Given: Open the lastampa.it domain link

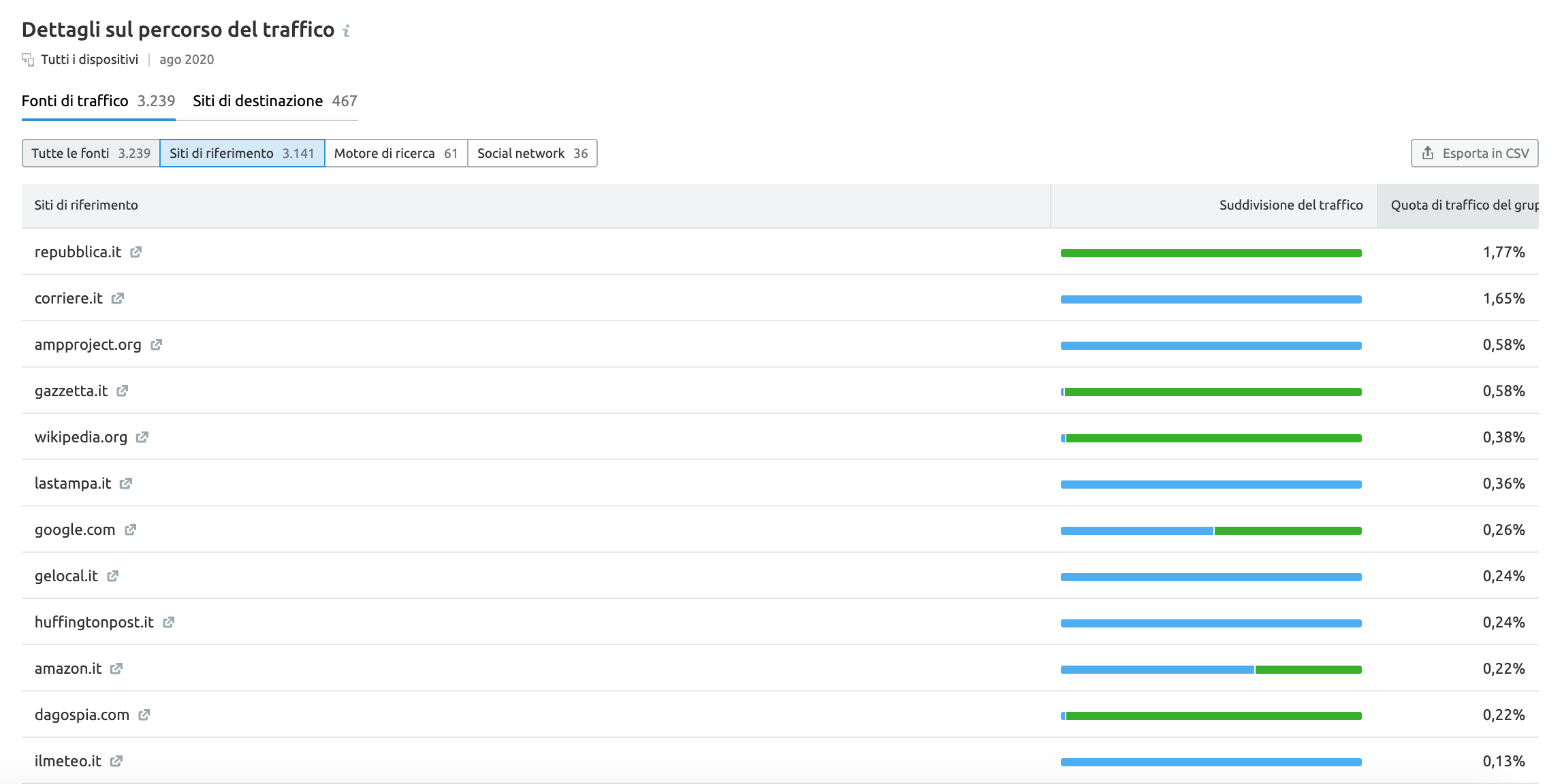Looking at the screenshot, I should pos(73,484).
